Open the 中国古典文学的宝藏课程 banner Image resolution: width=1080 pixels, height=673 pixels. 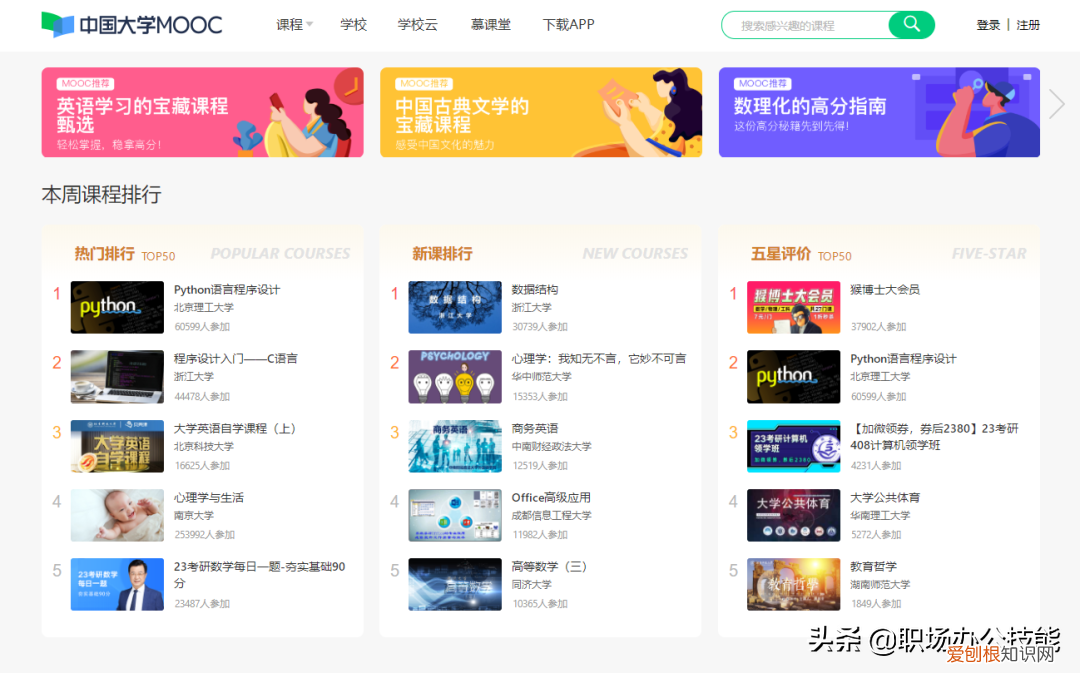(x=540, y=111)
